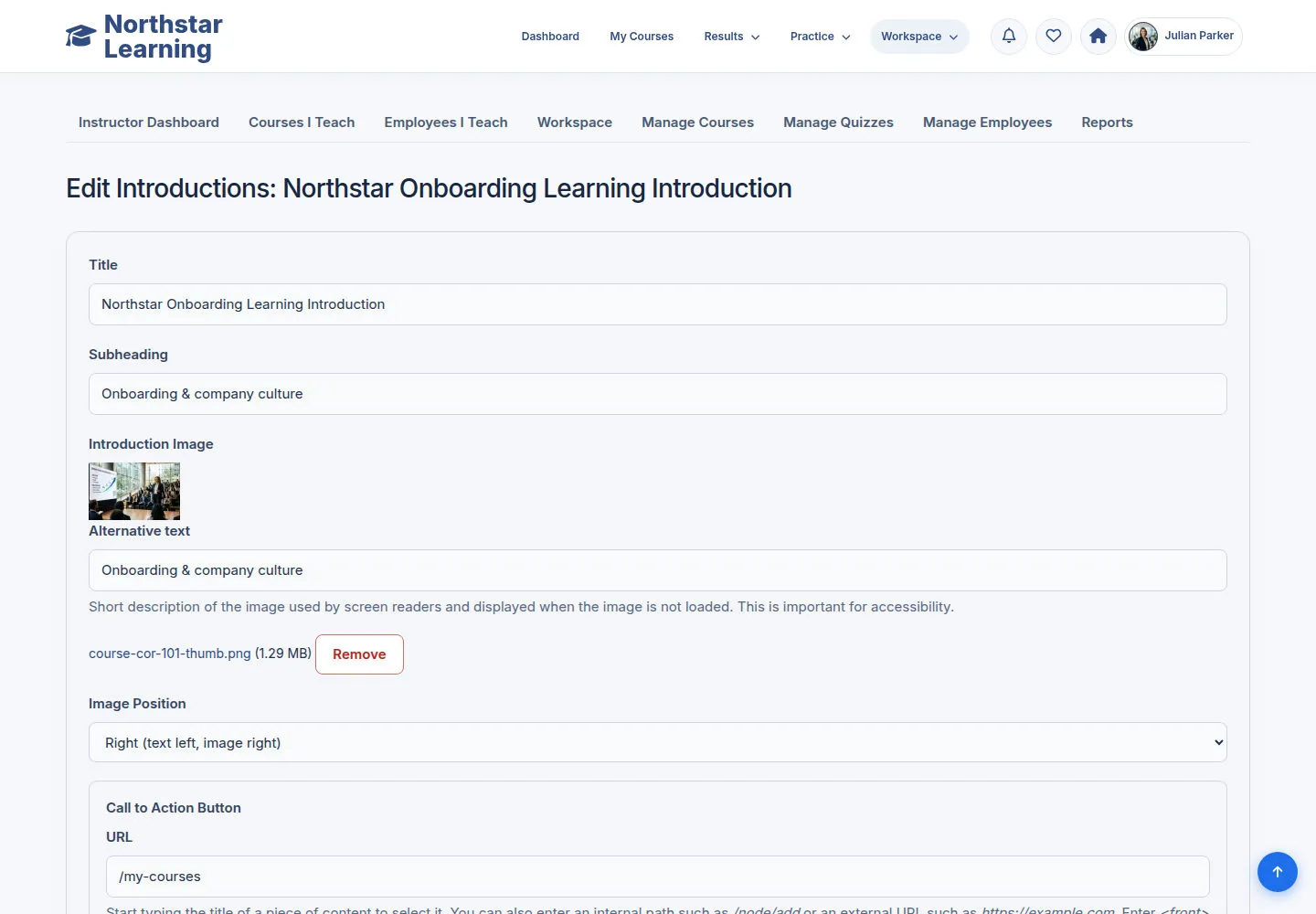Focus the Subheading input field
This screenshot has height=914, width=1316.
coord(658,394)
